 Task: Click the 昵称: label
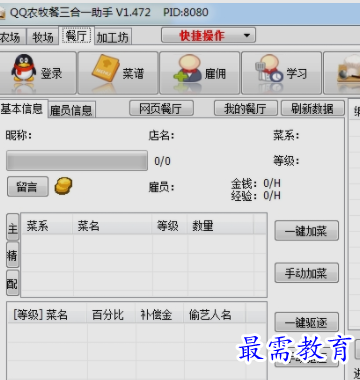19,136
